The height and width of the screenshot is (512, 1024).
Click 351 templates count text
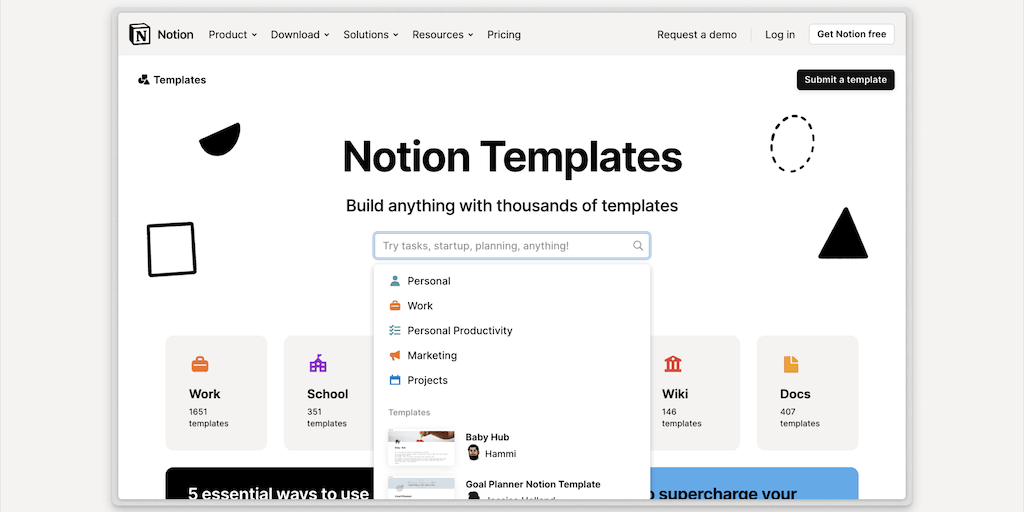(x=327, y=417)
